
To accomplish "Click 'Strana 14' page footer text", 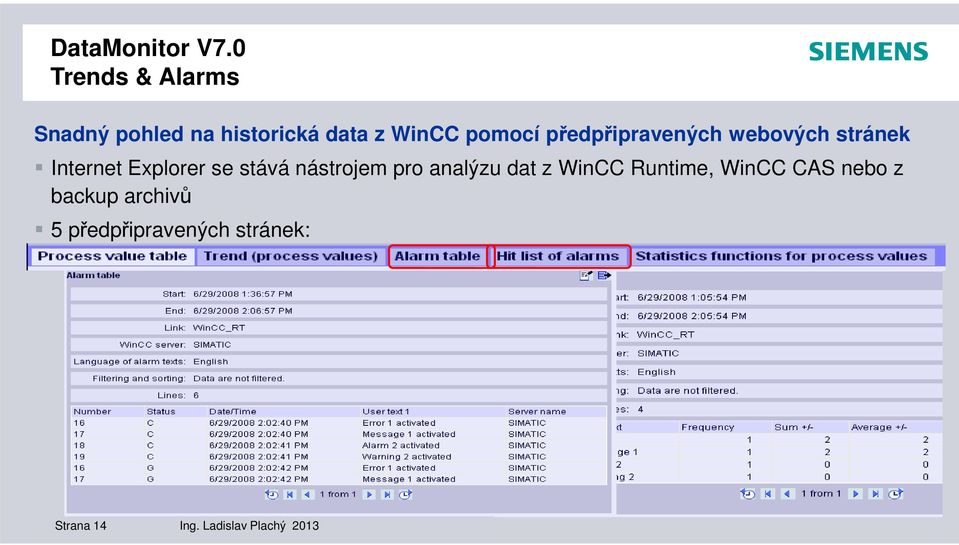I will click(81, 525).
